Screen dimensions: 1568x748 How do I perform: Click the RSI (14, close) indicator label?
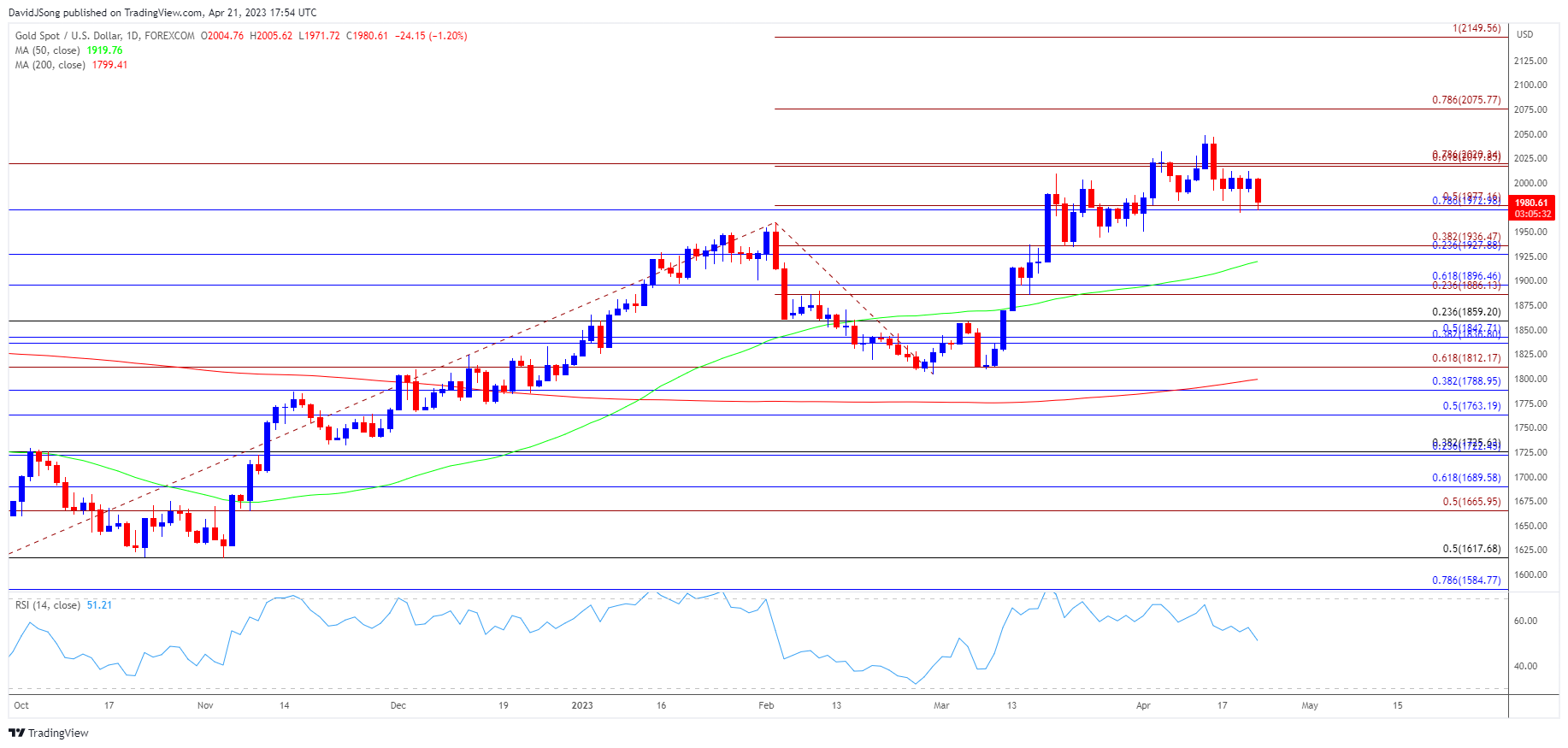point(48,605)
